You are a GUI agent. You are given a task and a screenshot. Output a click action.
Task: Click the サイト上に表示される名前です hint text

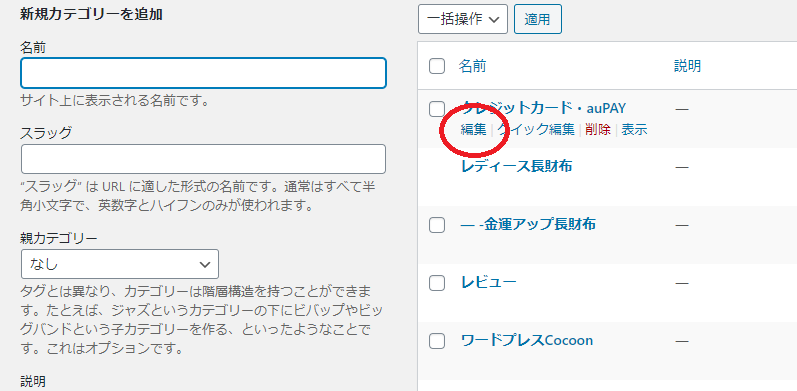(115, 100)
